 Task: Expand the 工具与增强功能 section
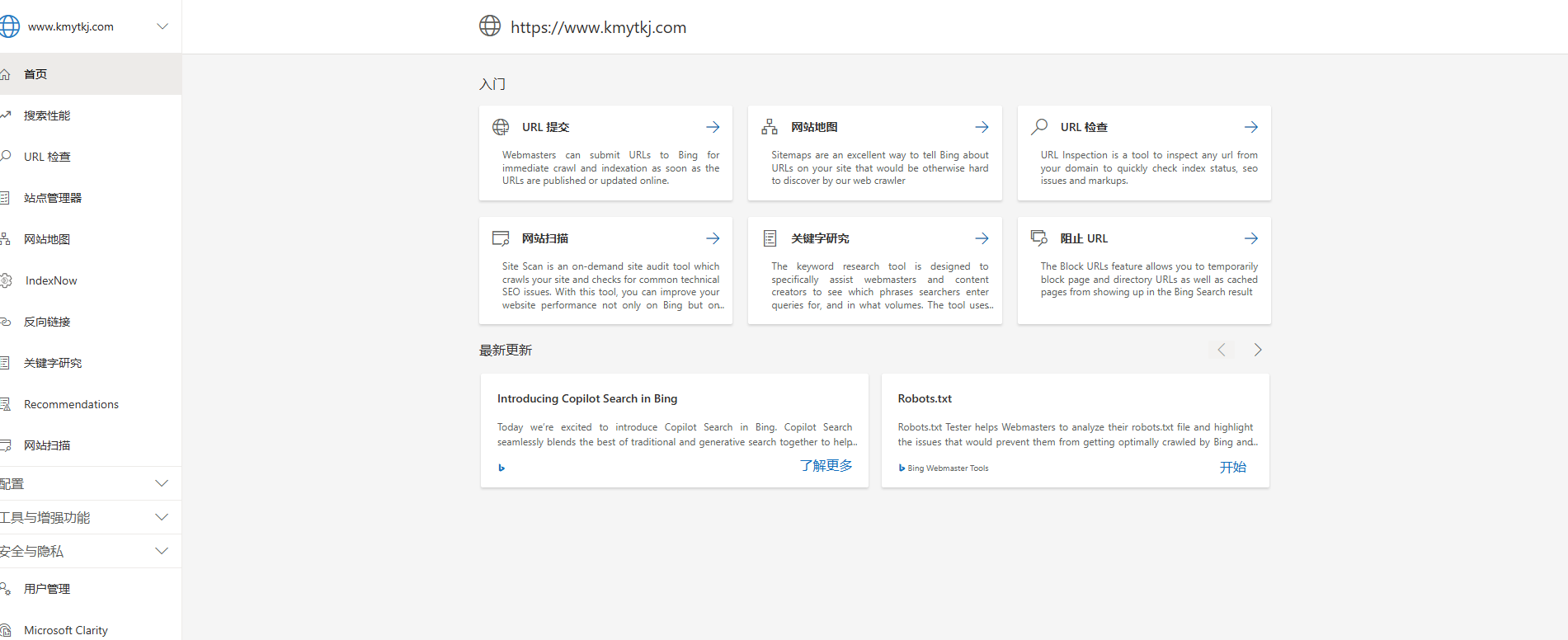(91, 517)
